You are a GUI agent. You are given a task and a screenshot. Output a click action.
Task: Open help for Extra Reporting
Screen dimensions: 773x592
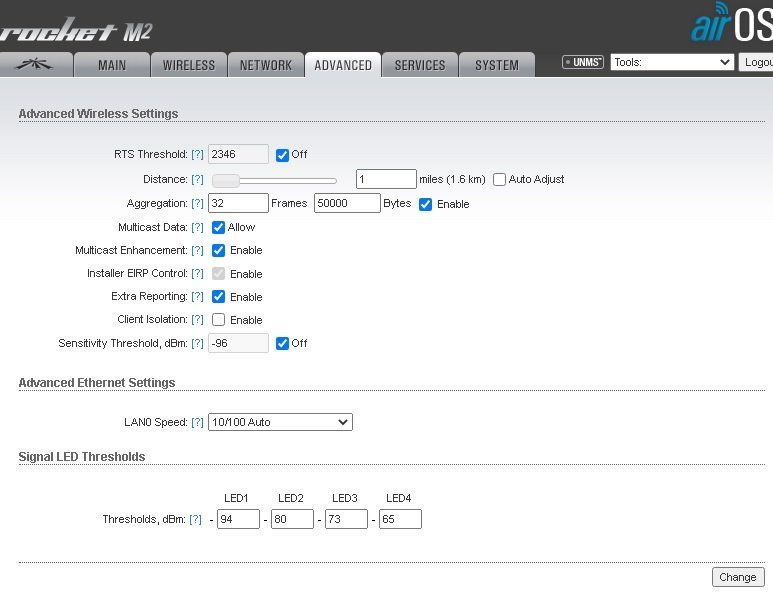[197, 296]
